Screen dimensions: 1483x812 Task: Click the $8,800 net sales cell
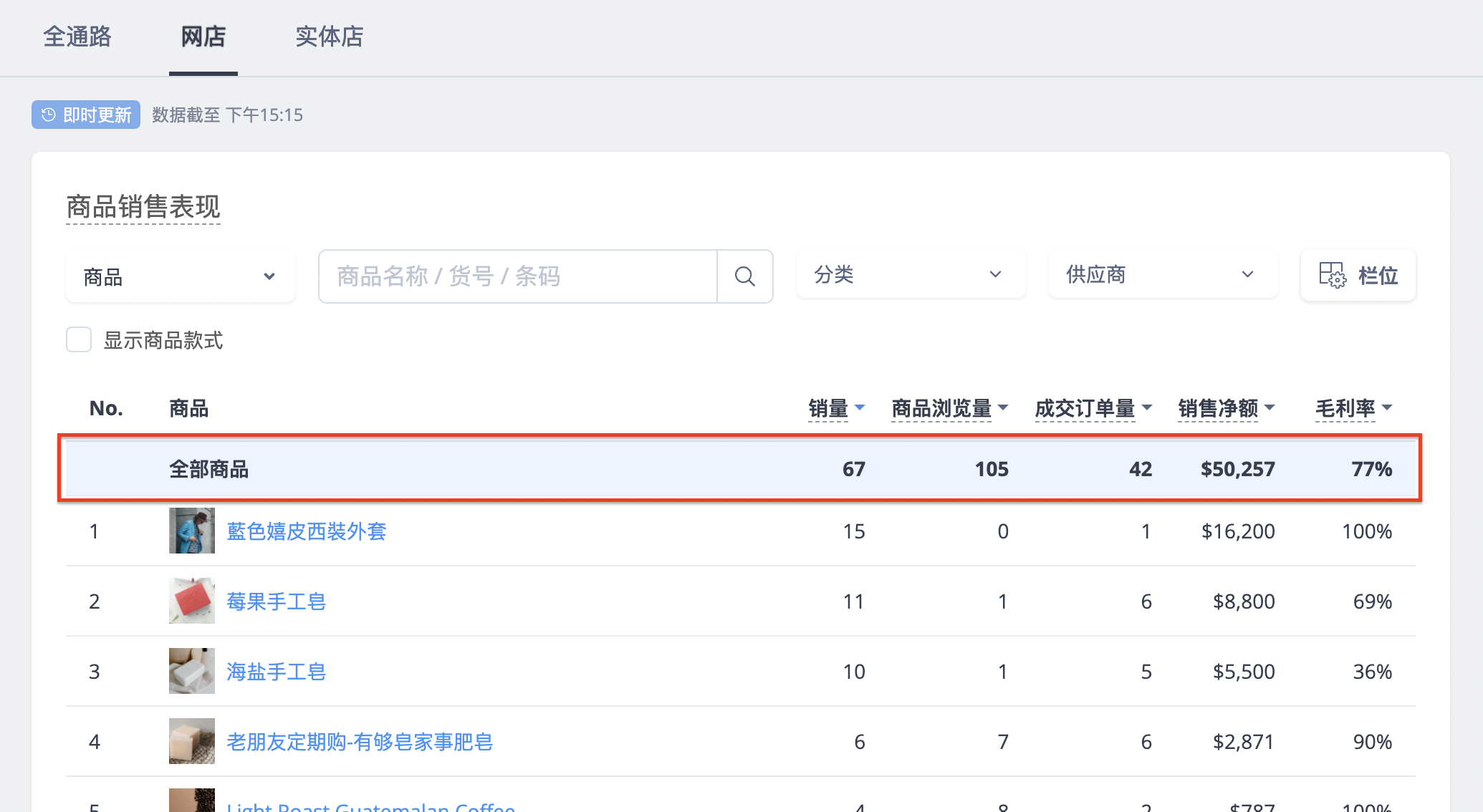1244,601
